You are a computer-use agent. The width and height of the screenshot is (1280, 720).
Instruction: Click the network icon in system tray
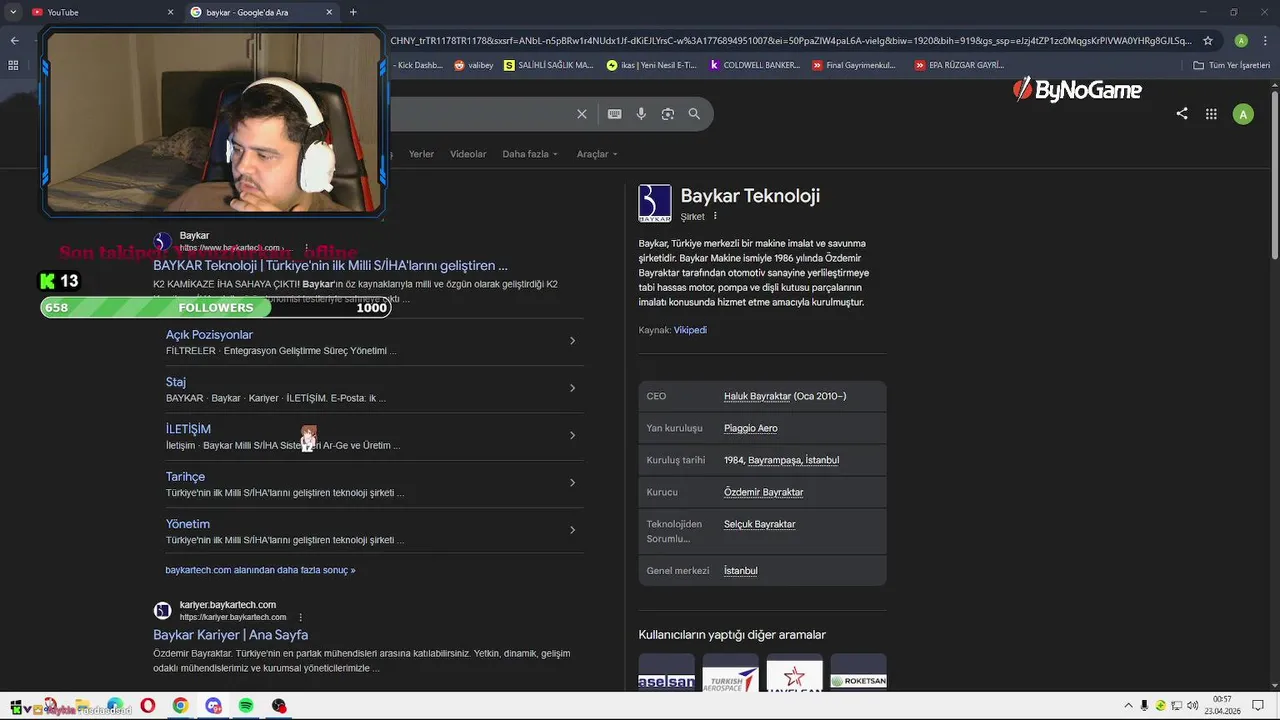tap(1177, 706)
